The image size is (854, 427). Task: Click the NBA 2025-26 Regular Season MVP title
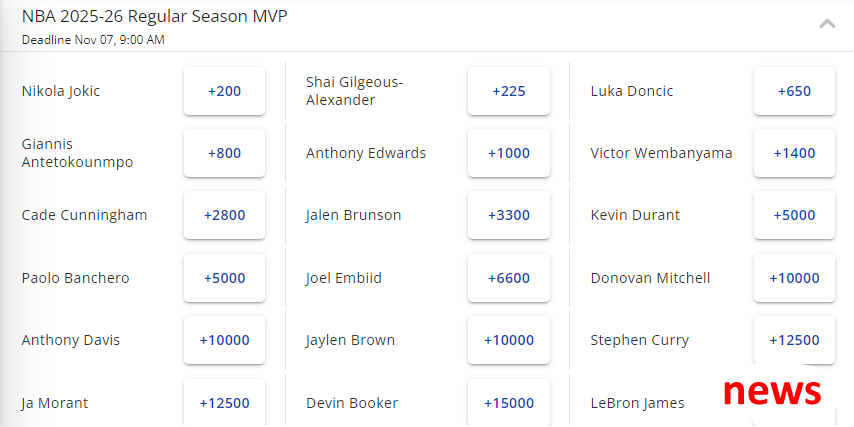pos(154,16)
